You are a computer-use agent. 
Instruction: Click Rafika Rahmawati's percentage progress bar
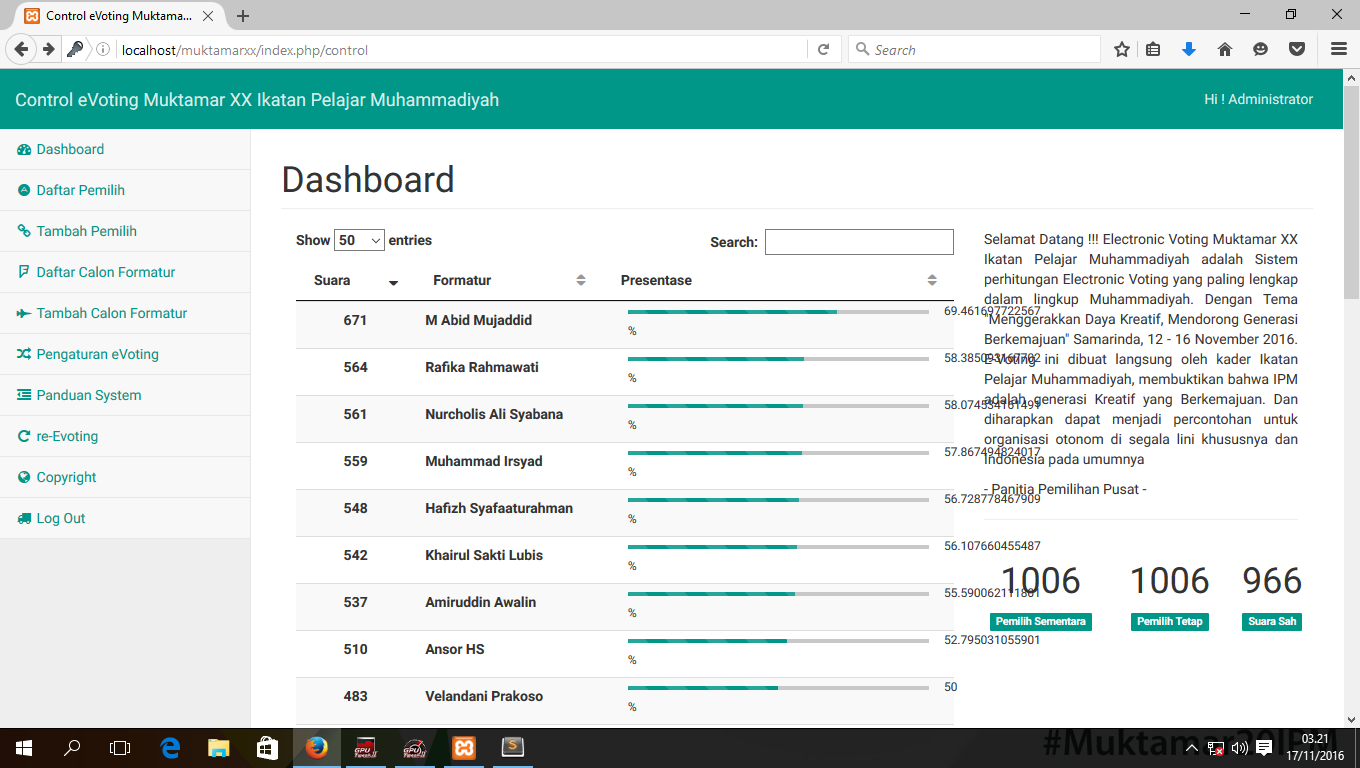pyautogui.click(x=778, y=359)
